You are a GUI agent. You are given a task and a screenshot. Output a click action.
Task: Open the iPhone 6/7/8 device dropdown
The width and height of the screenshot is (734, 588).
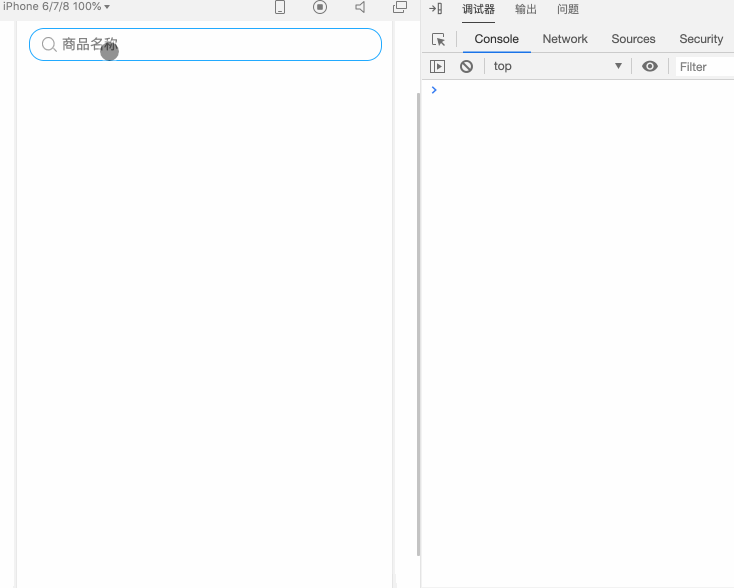pos(56,7)
